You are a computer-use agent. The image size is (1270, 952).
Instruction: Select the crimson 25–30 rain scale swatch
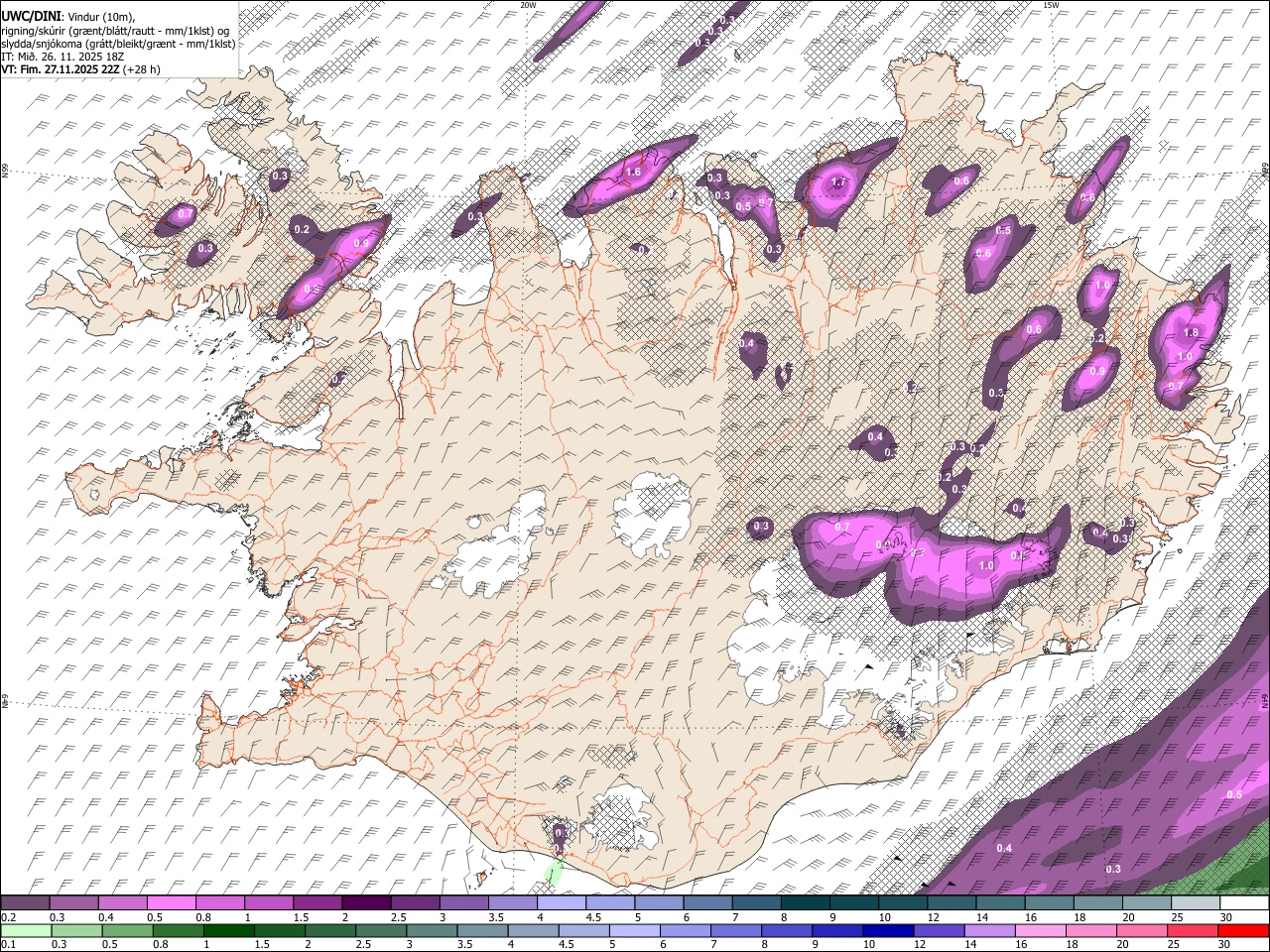(x=1194, y=930)
